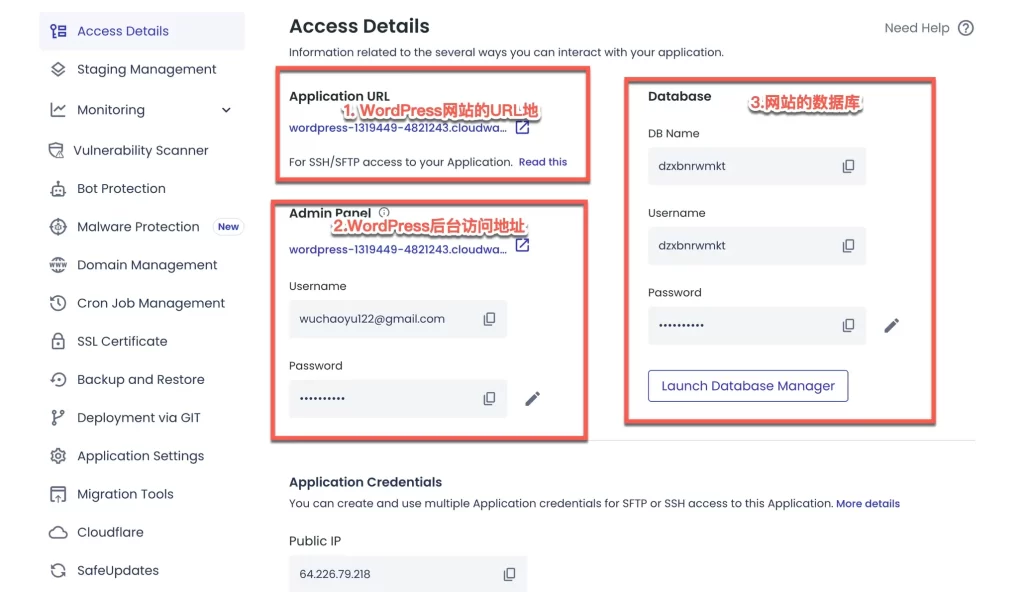Open Application URL in new tab icon

[522, 127]
